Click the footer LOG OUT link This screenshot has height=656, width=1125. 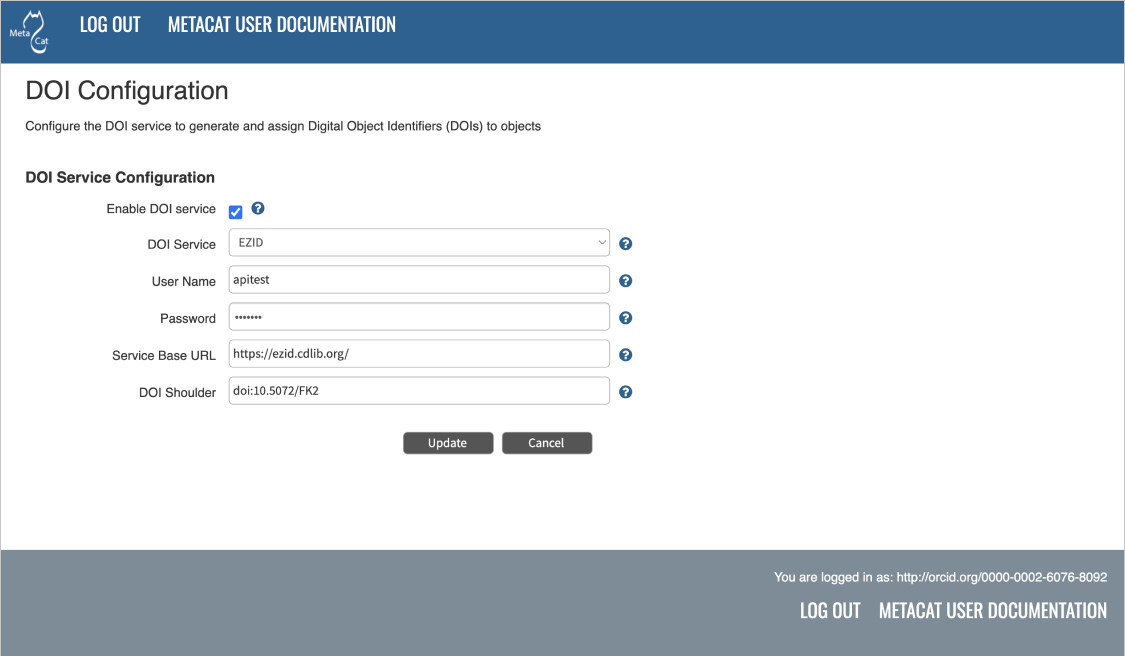(x=830, y=611)
